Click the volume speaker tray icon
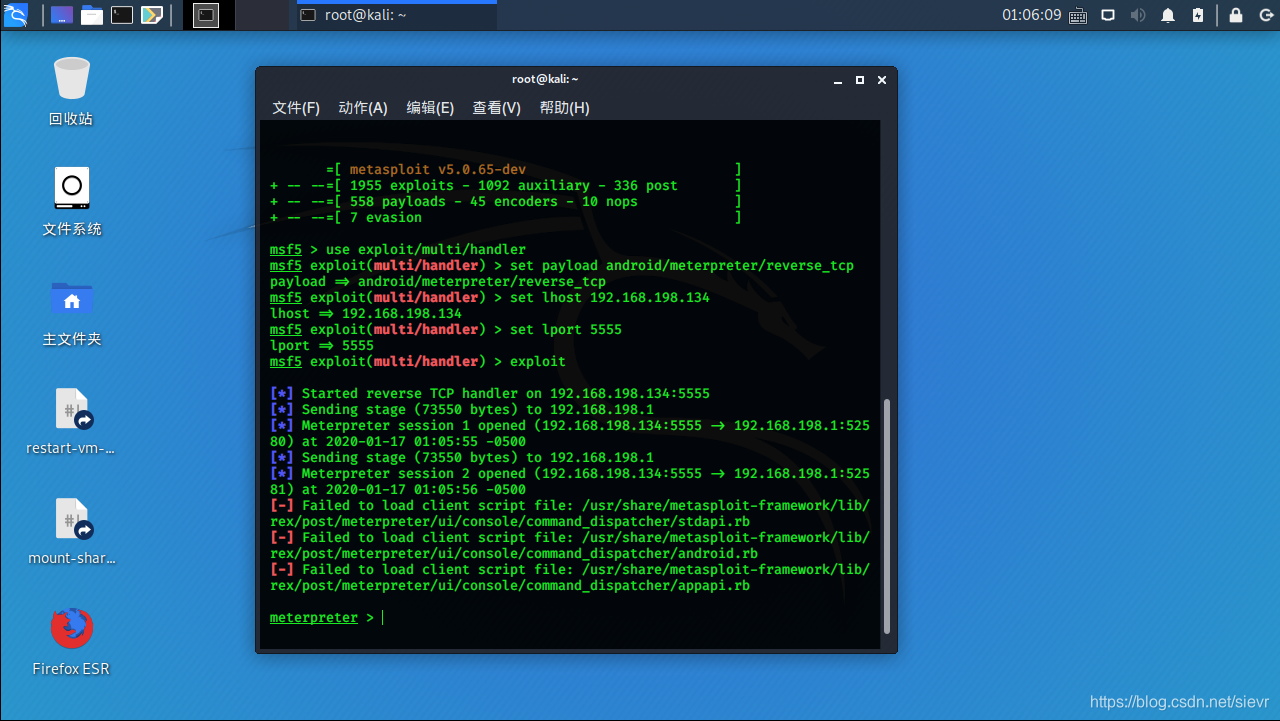 tap(1138, 15)
